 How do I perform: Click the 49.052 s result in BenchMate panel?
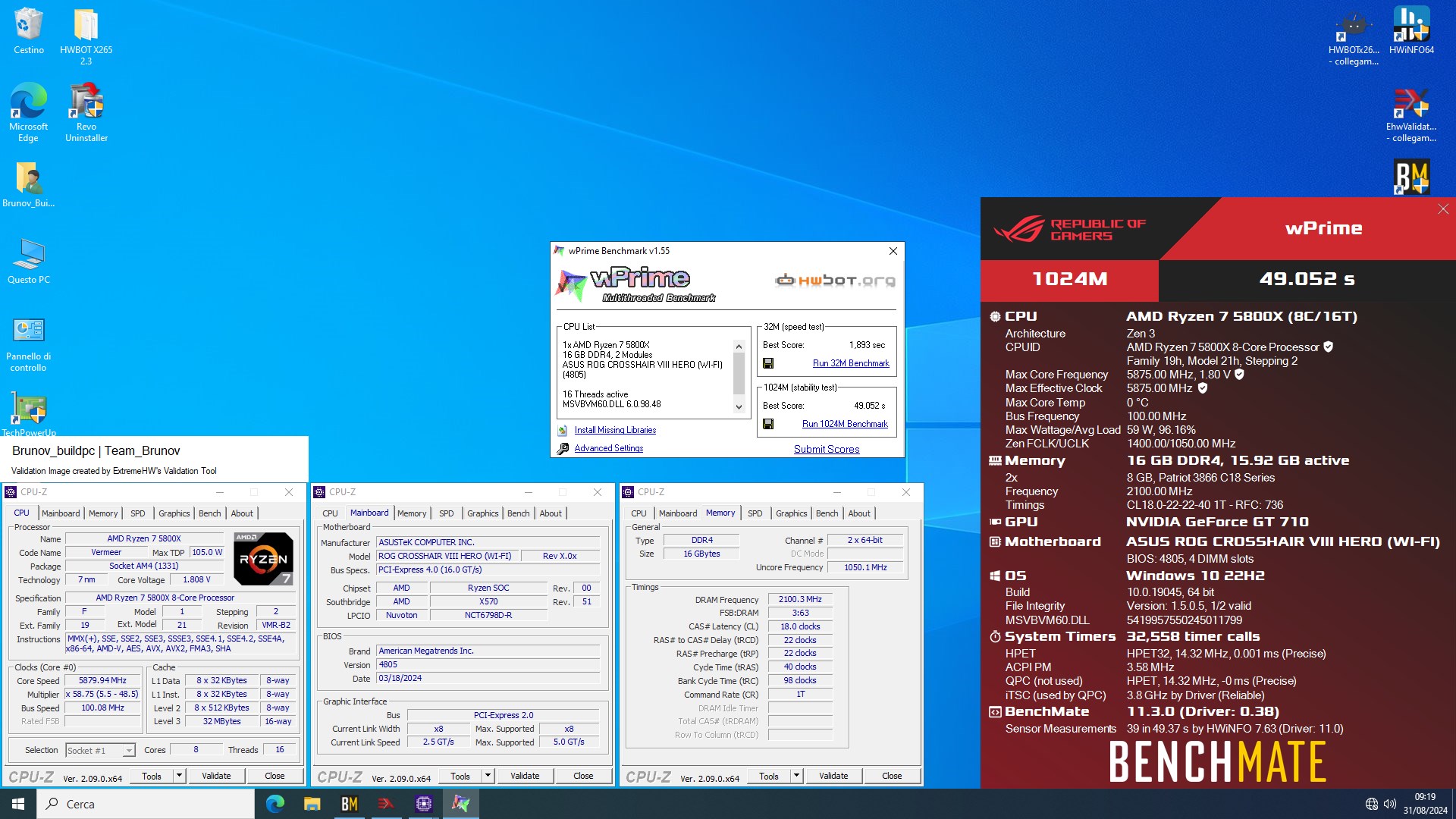(x=1307, y=279)
